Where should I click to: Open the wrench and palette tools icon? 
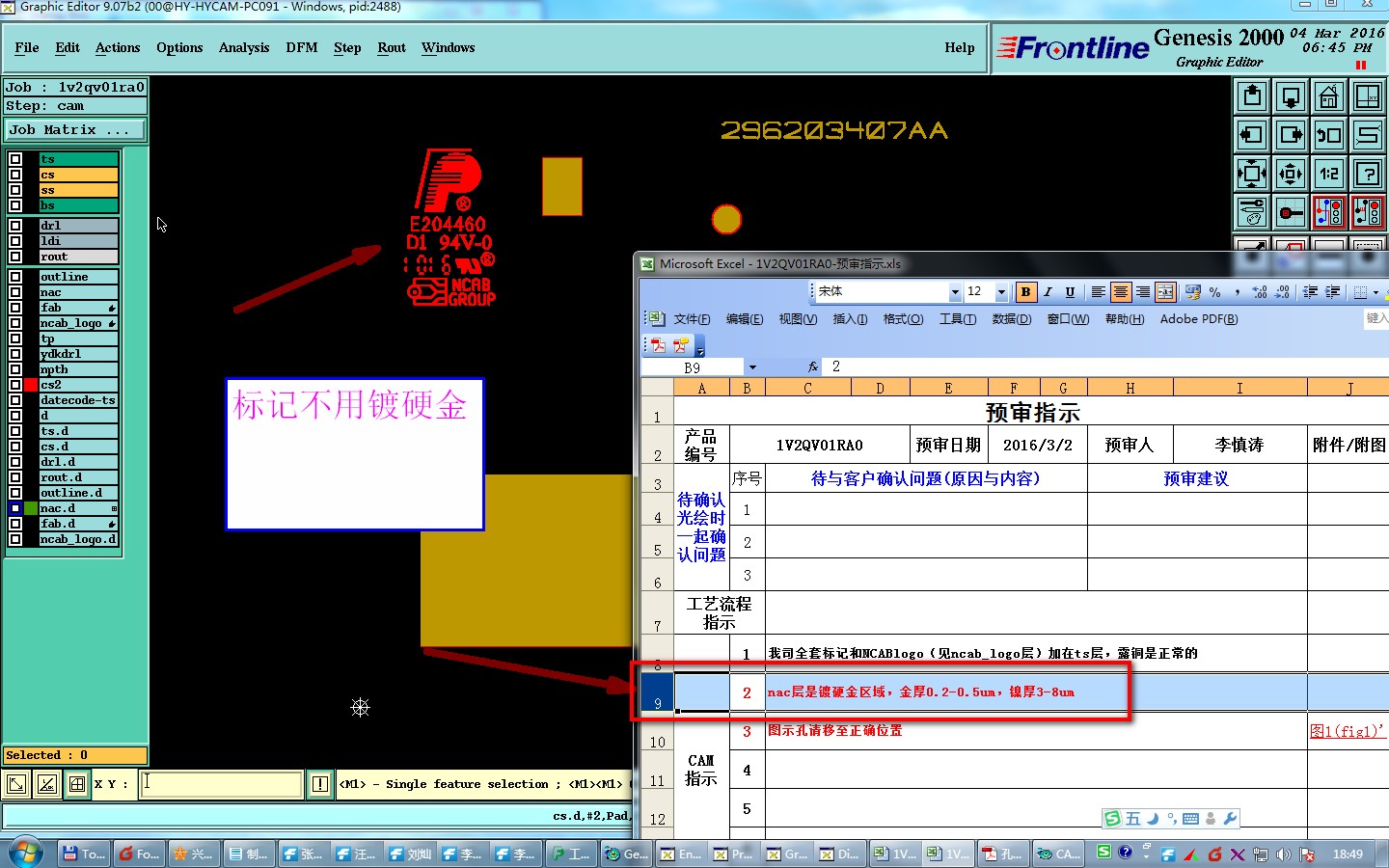point(1252,212)
